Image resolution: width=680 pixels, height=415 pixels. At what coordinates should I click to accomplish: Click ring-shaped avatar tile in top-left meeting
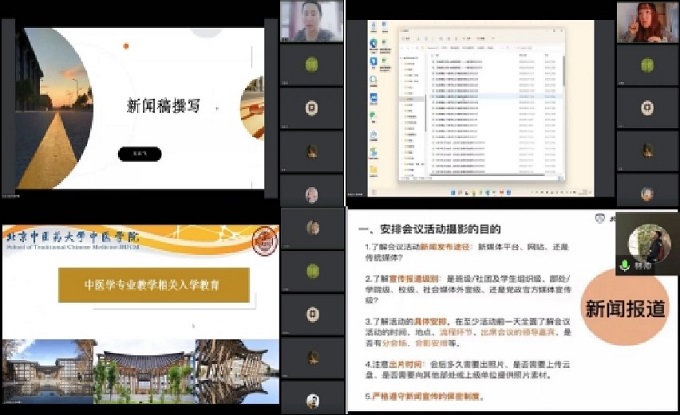click(x=311, y=106)
